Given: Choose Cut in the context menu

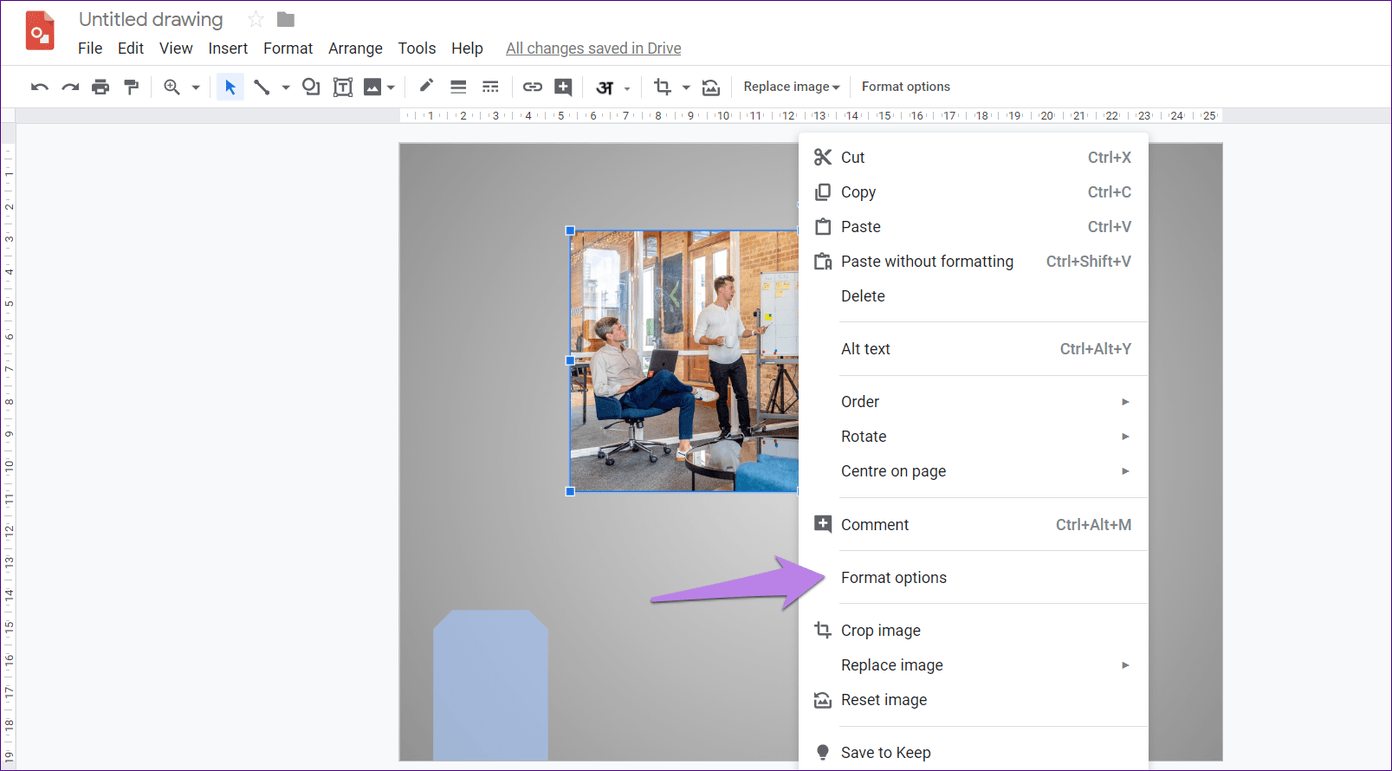Looking at the screenshot, I should click(x=973, y=157).
